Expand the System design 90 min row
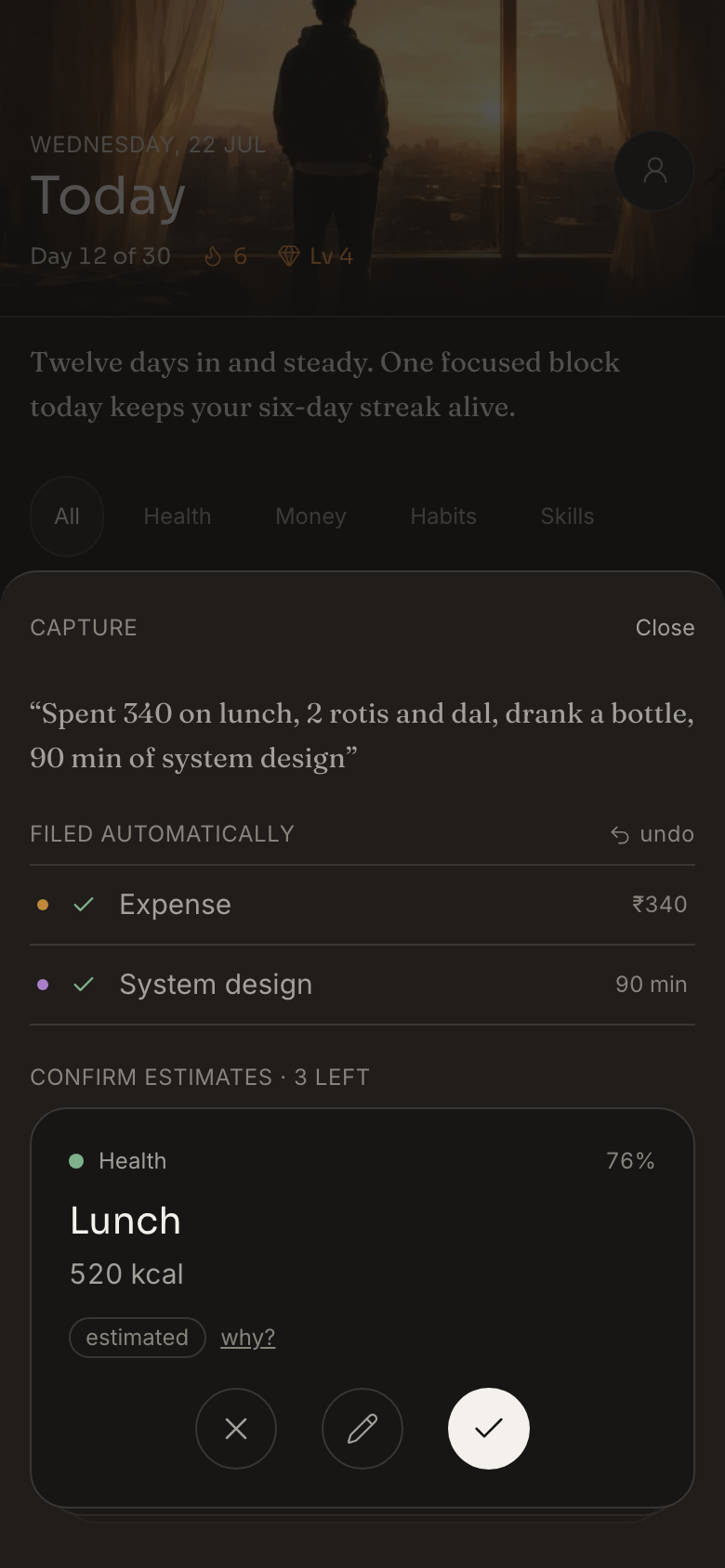The height and width of the screenshot is (1568, 725). pos(362,985)
